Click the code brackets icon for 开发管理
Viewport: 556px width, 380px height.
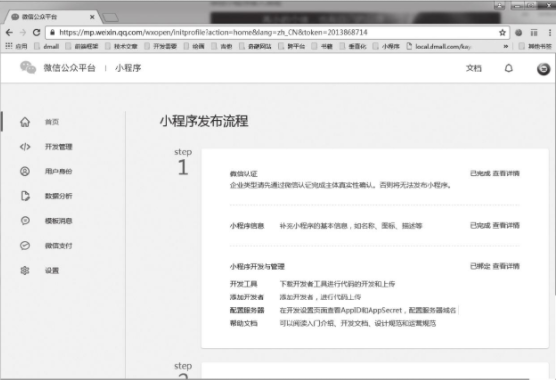(25, 147)
